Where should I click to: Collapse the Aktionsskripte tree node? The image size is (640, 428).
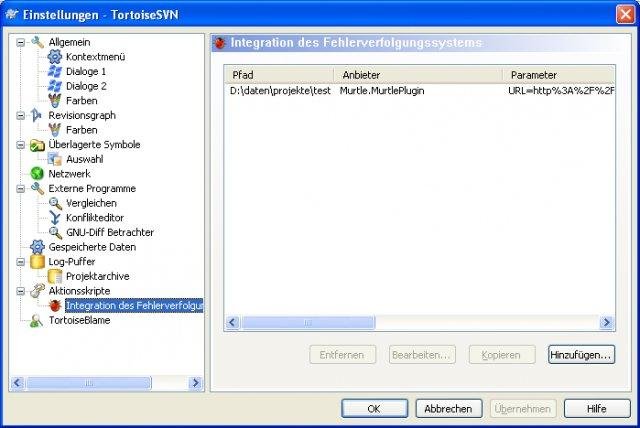(x=20, y=291)
